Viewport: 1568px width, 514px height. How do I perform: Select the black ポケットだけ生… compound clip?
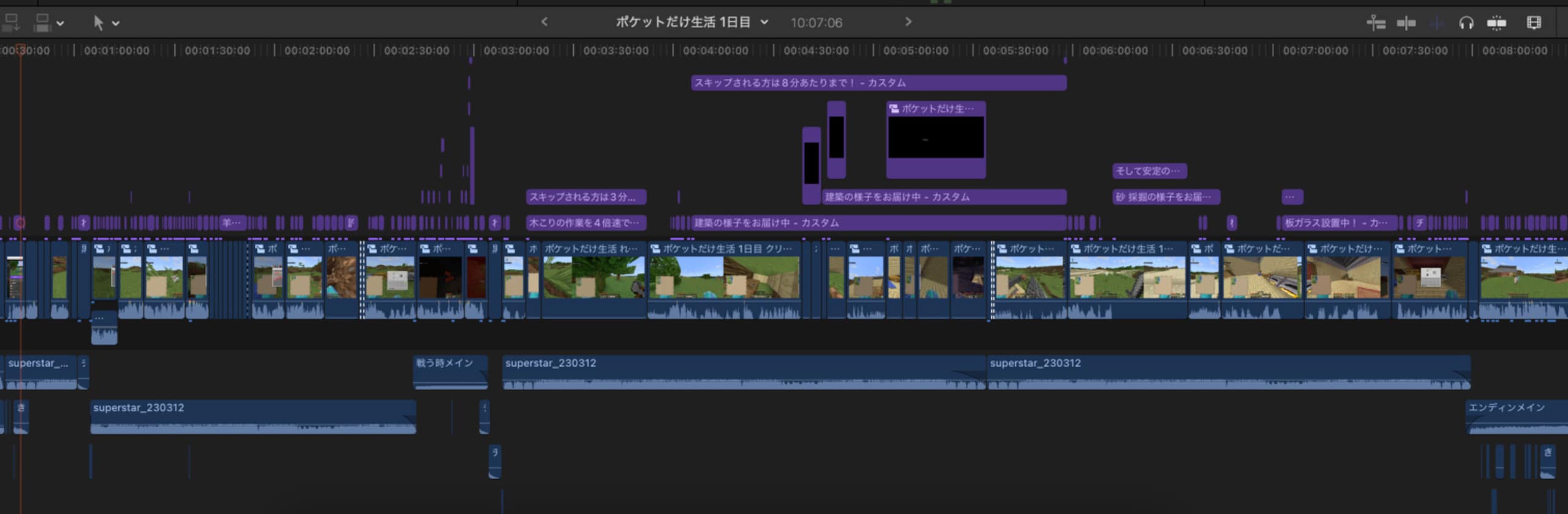(x=936, y=140)
